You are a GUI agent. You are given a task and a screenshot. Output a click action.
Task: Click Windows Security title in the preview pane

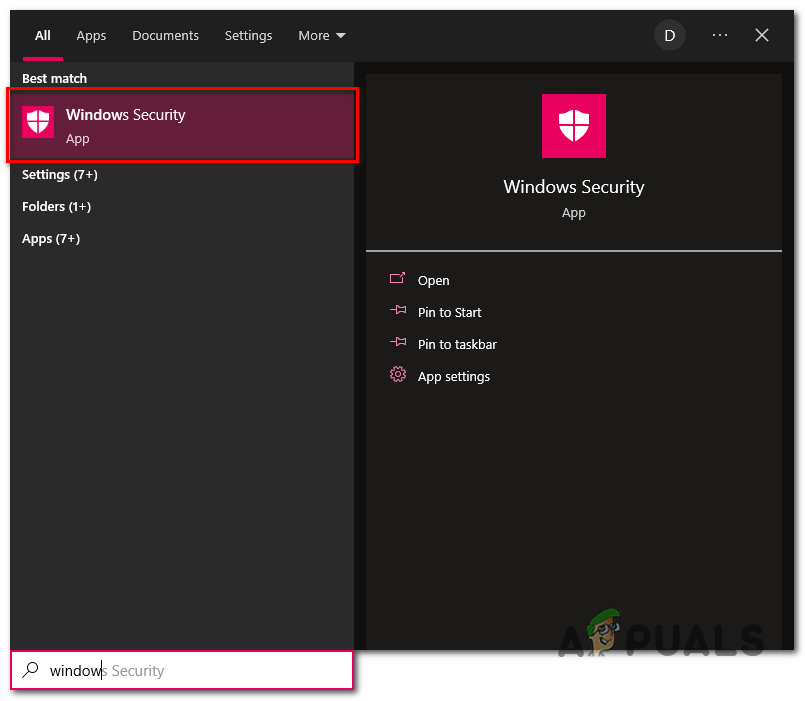pos(573,187)
